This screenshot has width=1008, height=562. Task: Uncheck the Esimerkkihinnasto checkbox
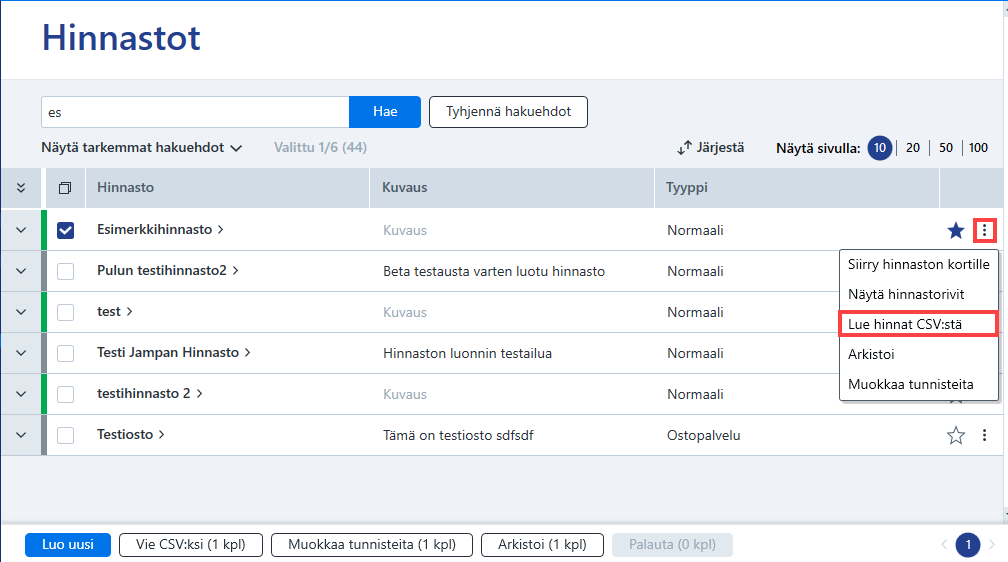click(66, 230)
